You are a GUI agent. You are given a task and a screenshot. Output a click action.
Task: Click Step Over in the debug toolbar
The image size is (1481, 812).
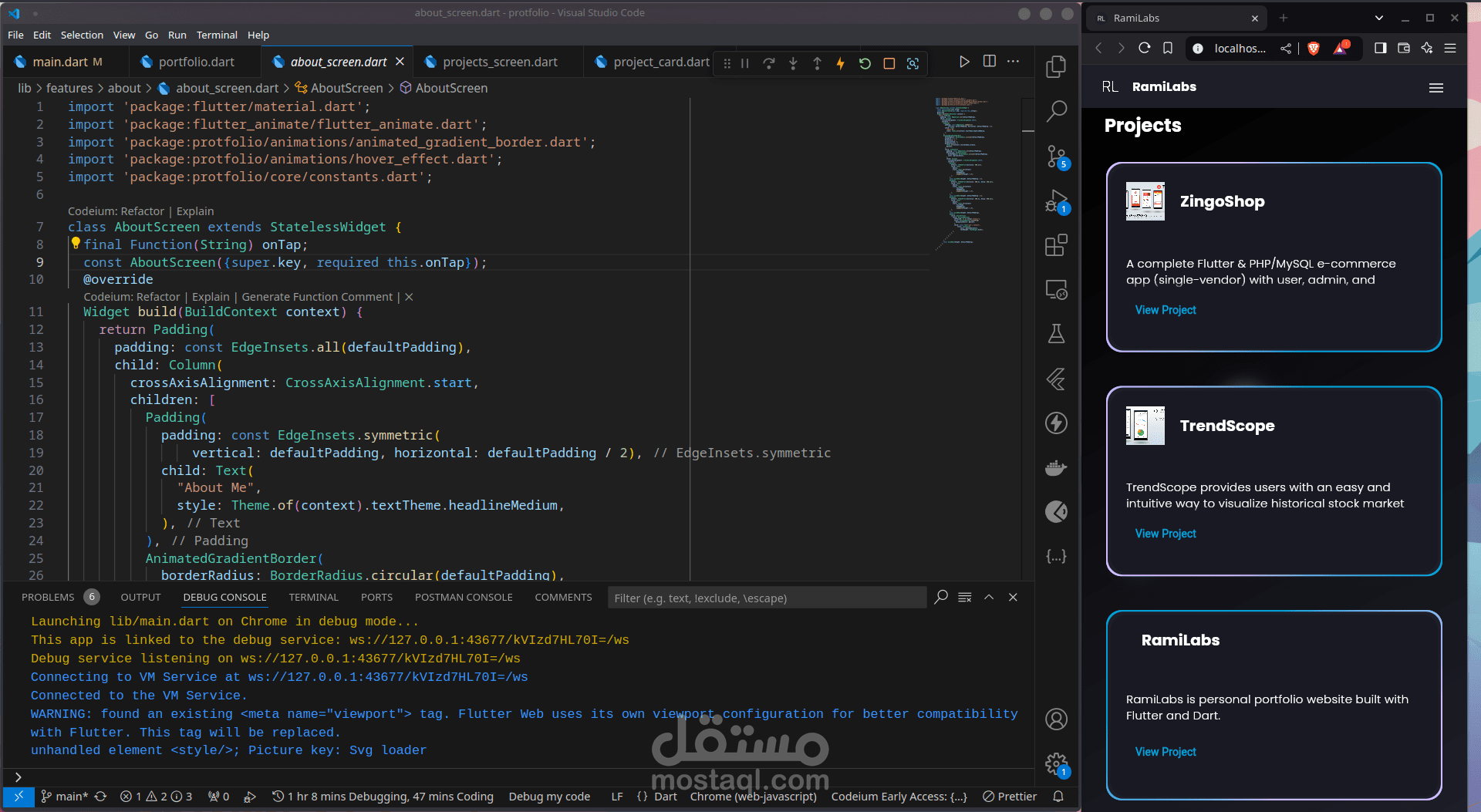tap(769, 63)
